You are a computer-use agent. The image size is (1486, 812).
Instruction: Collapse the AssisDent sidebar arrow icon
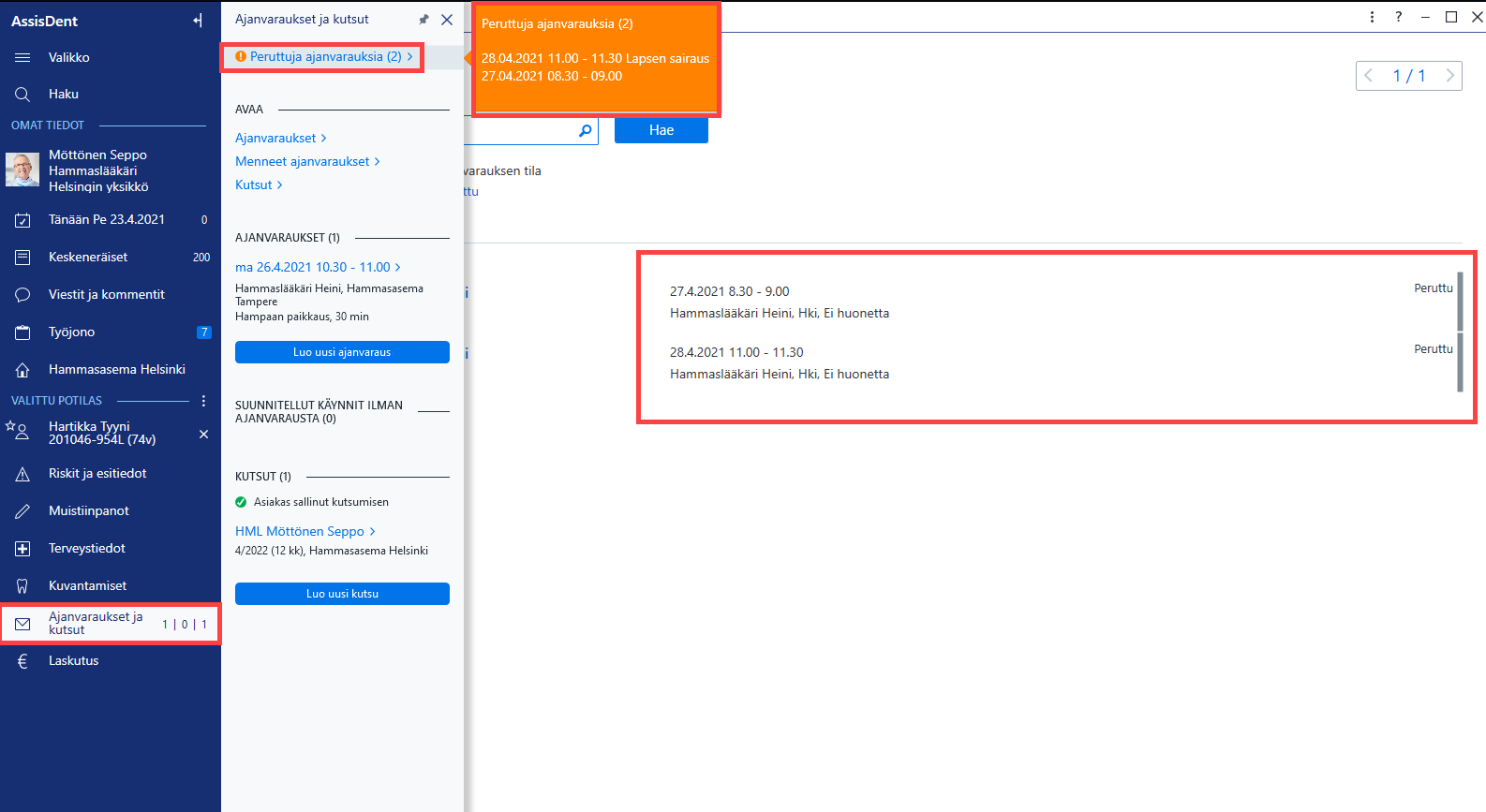[x=198, y=21]
